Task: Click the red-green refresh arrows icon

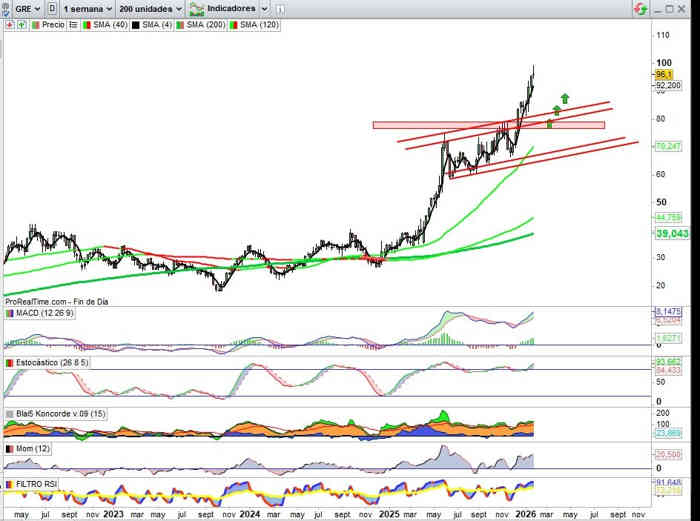Action: pos(640,8)
